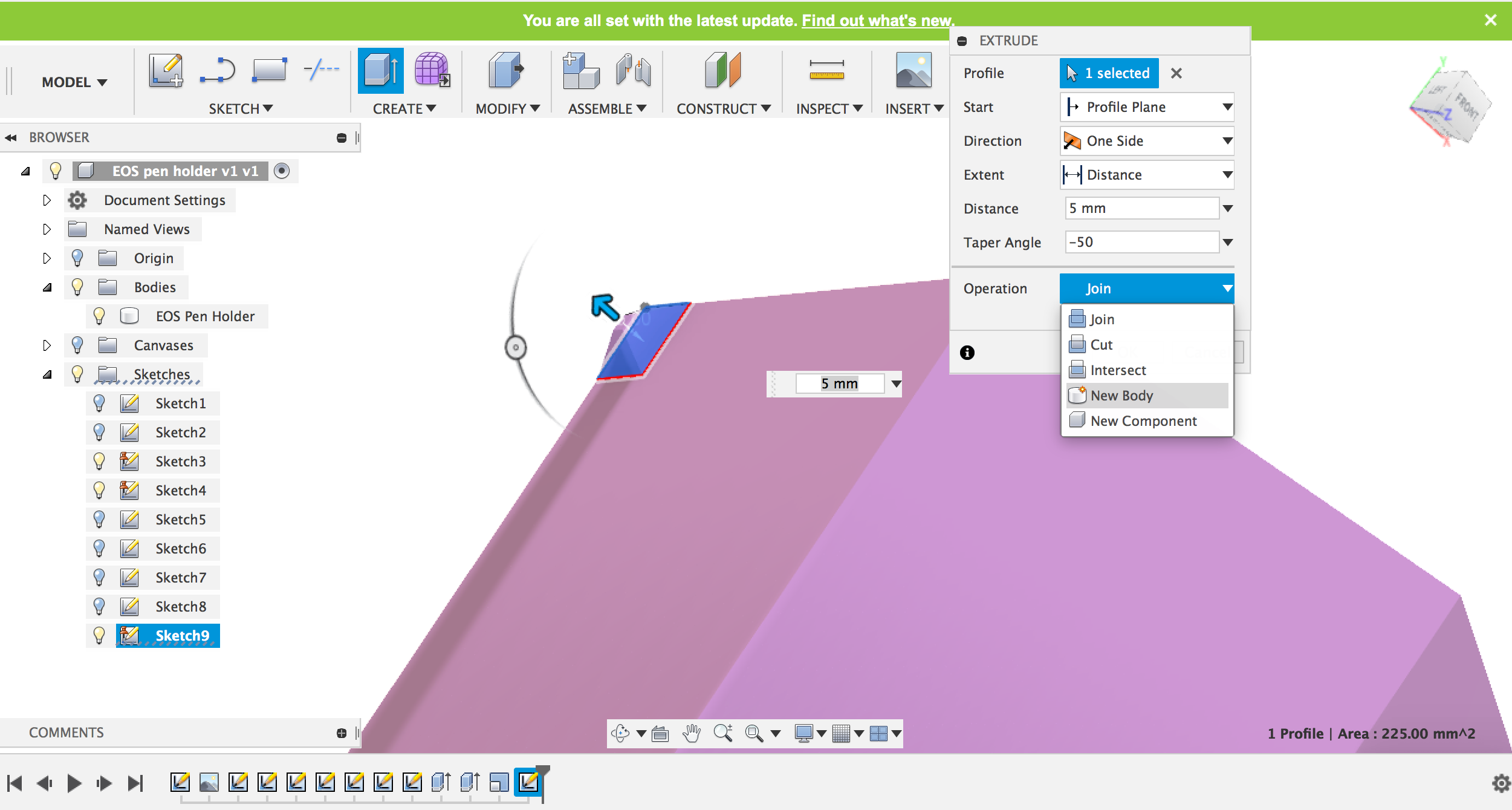Open the Direction One Side dropdown

tap(1147, 141)
